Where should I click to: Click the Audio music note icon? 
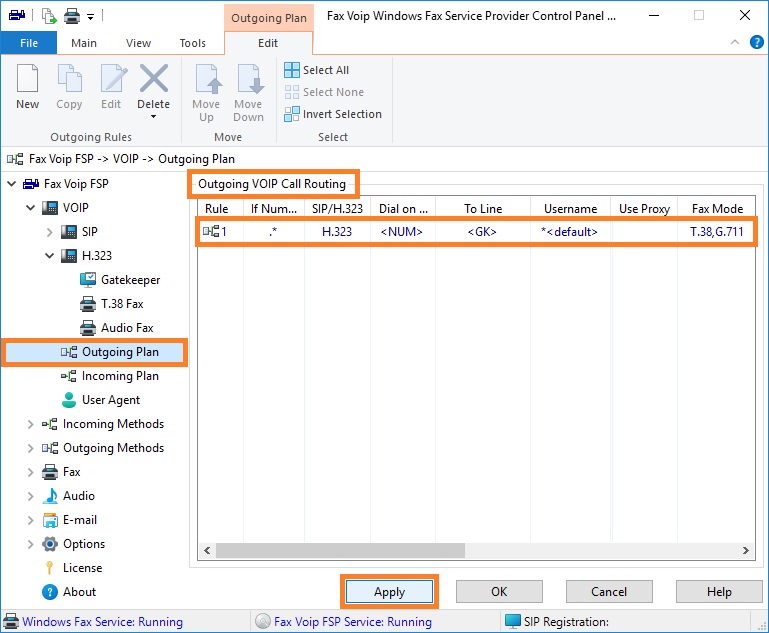50,496
